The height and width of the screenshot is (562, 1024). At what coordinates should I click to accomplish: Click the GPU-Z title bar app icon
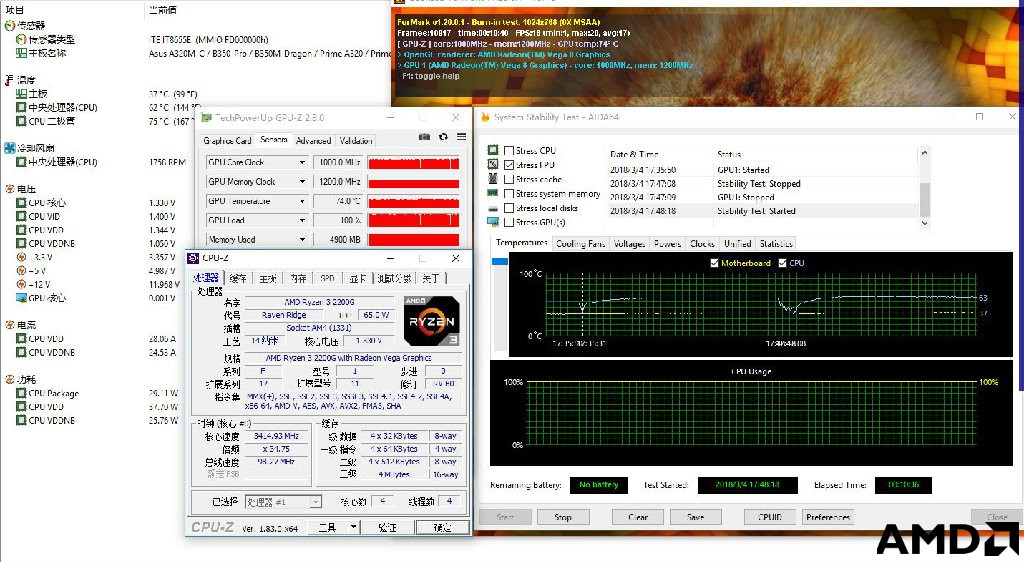[206, 117]
